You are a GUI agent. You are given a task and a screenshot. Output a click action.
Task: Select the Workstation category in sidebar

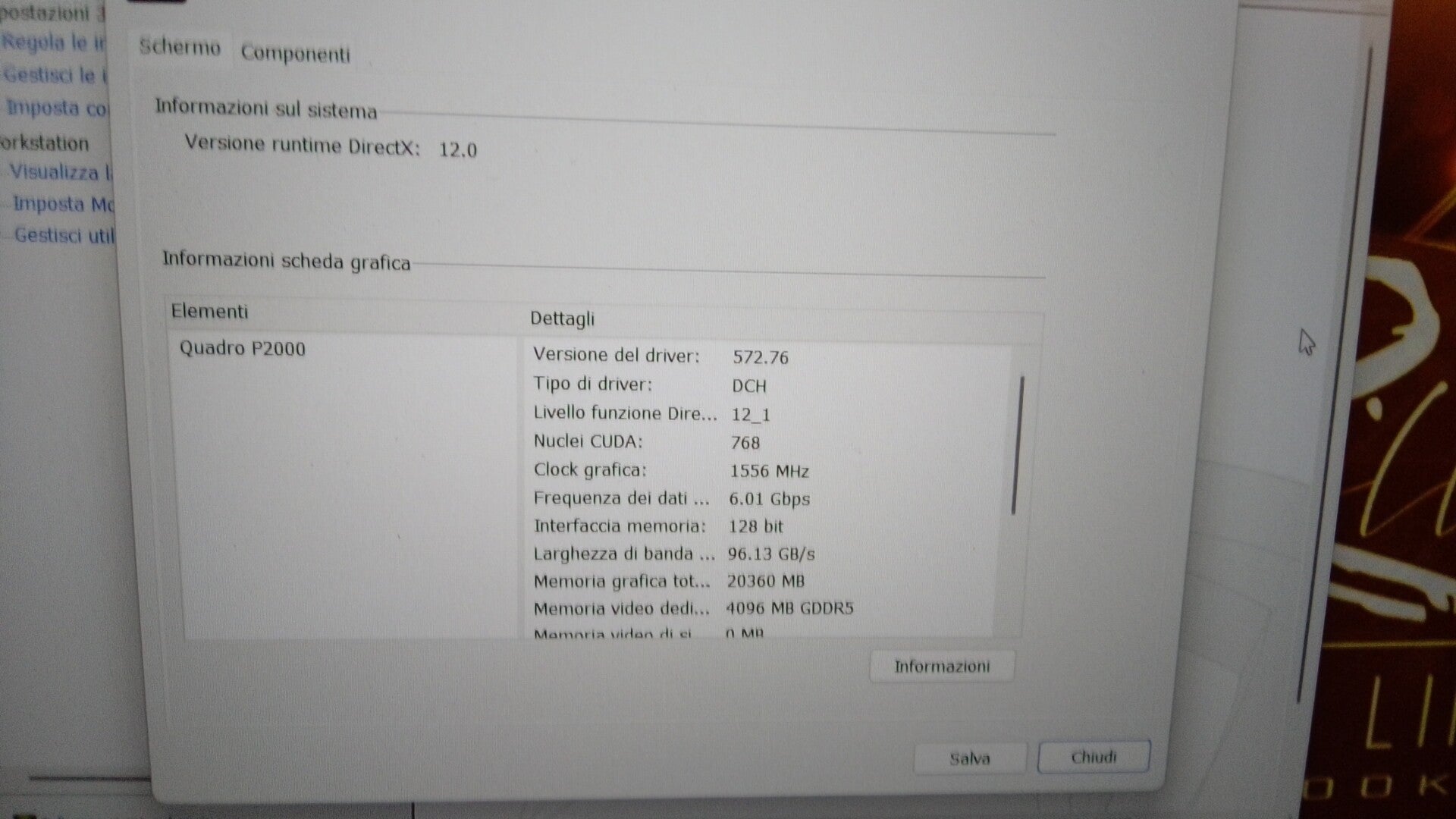tap(44, 143)
